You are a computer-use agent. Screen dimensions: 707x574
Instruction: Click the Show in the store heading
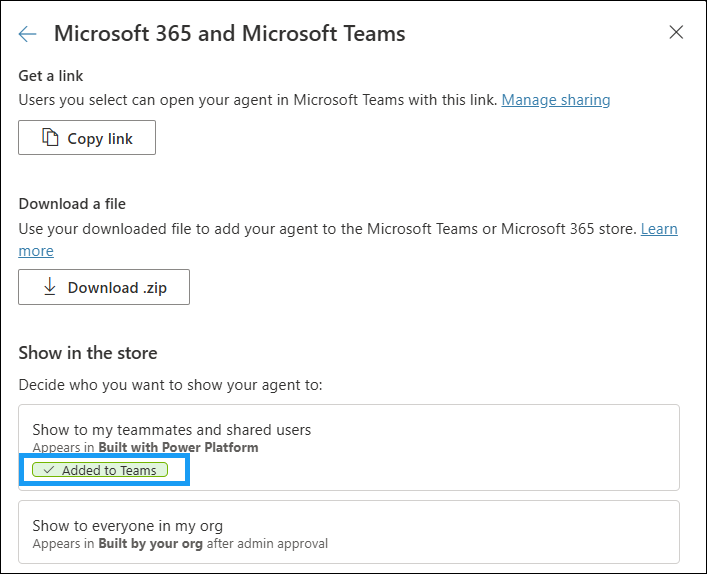tap(88, 353)
